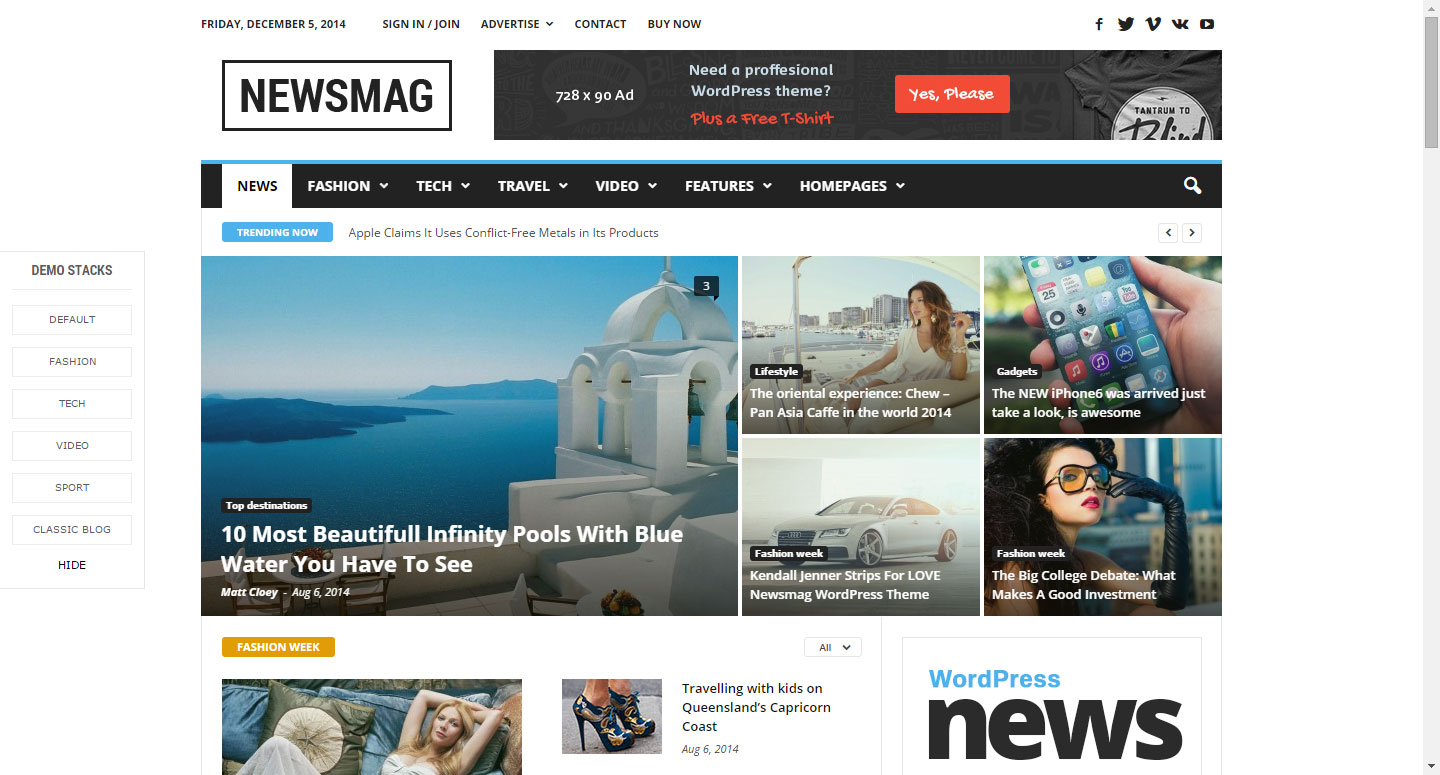
Task: Open The oriental experience article
Action: pyautogui.click(x=851, y=403)
